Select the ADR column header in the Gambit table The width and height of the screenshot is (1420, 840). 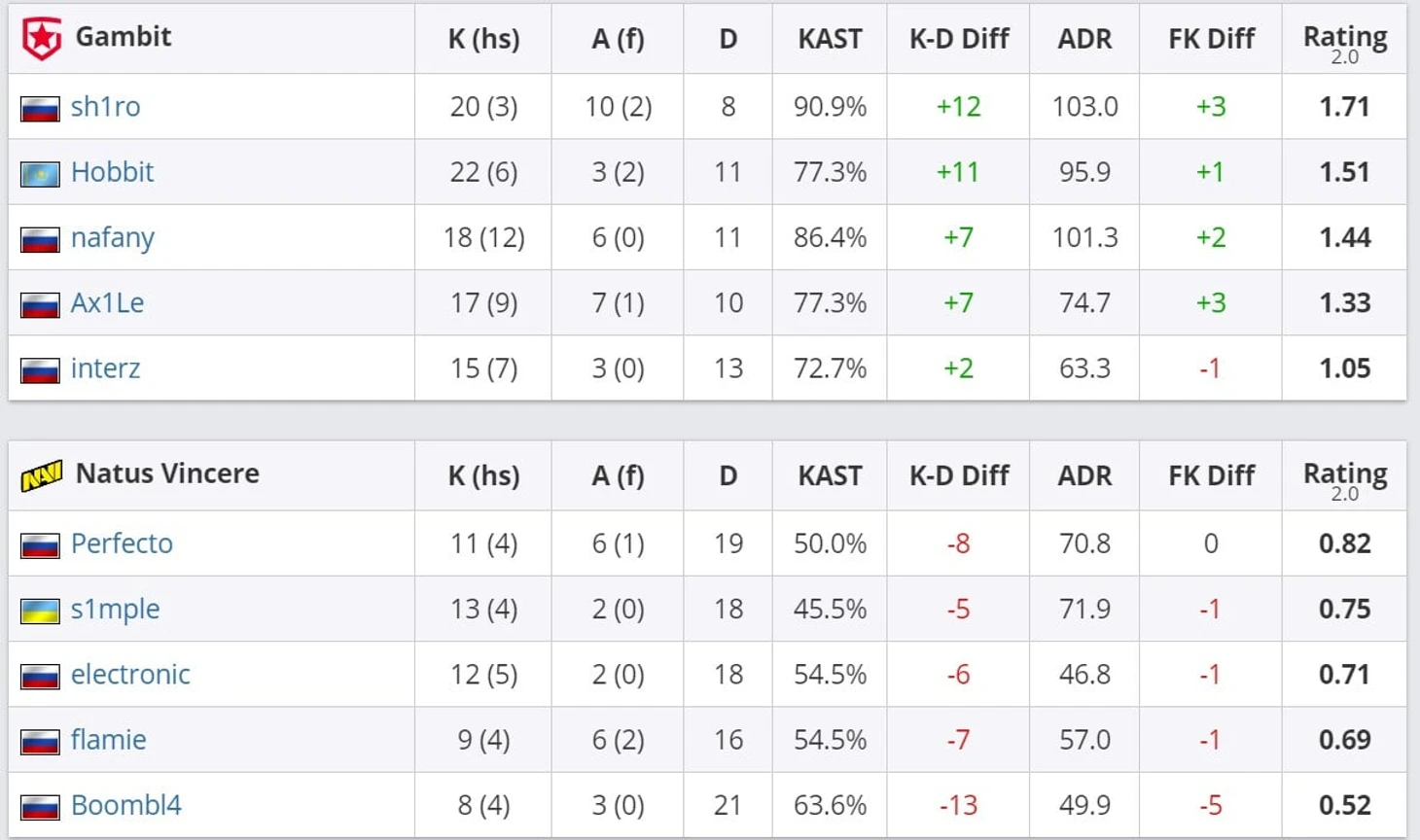coord(1084,39)
